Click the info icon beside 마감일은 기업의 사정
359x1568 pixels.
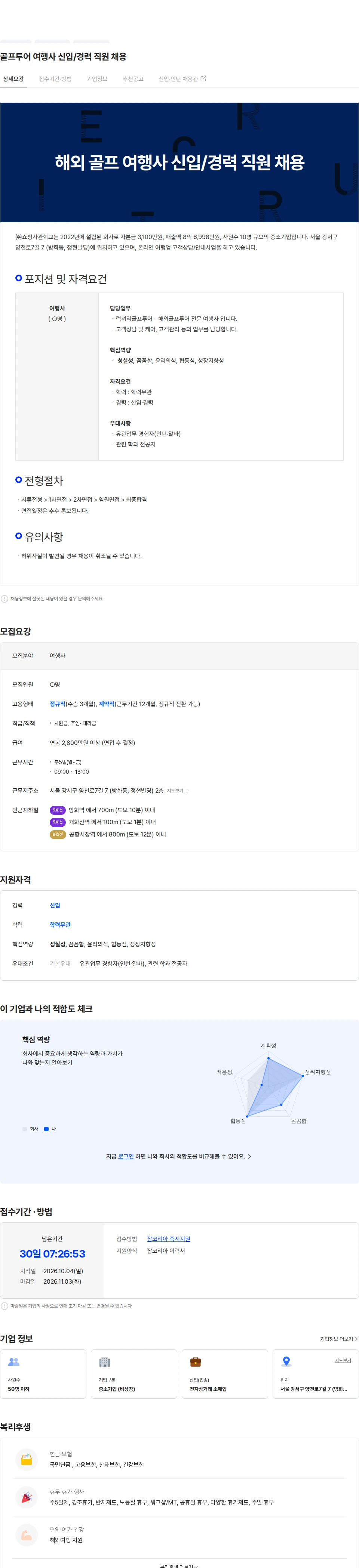point(4,1306)
